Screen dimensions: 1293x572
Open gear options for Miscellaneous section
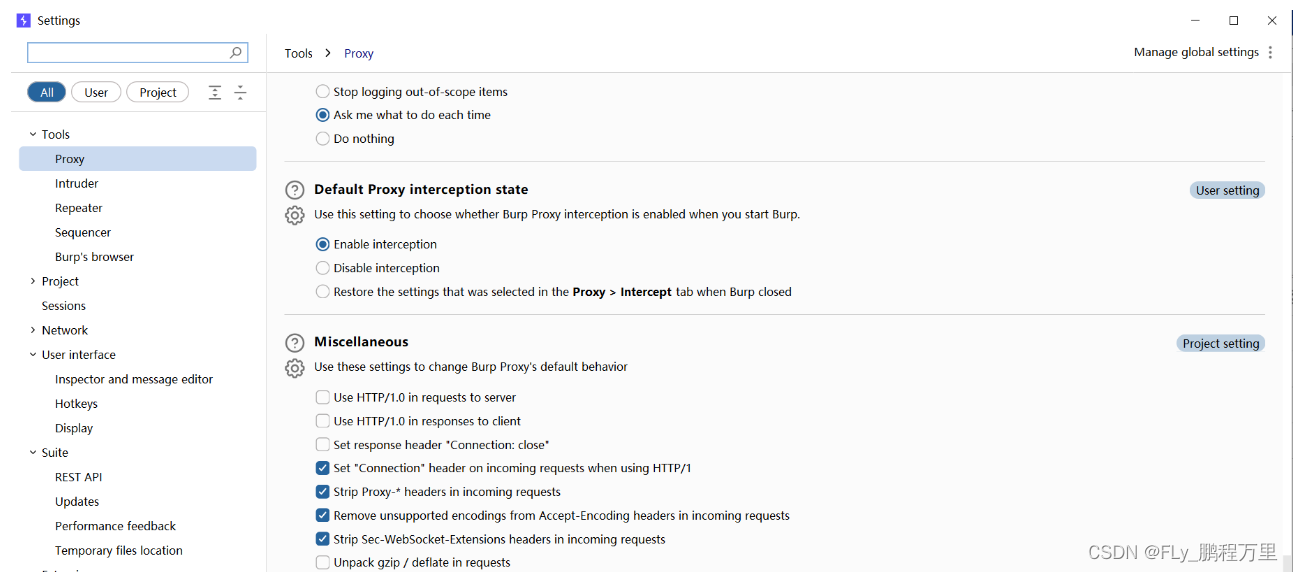(x=295, y=368)
